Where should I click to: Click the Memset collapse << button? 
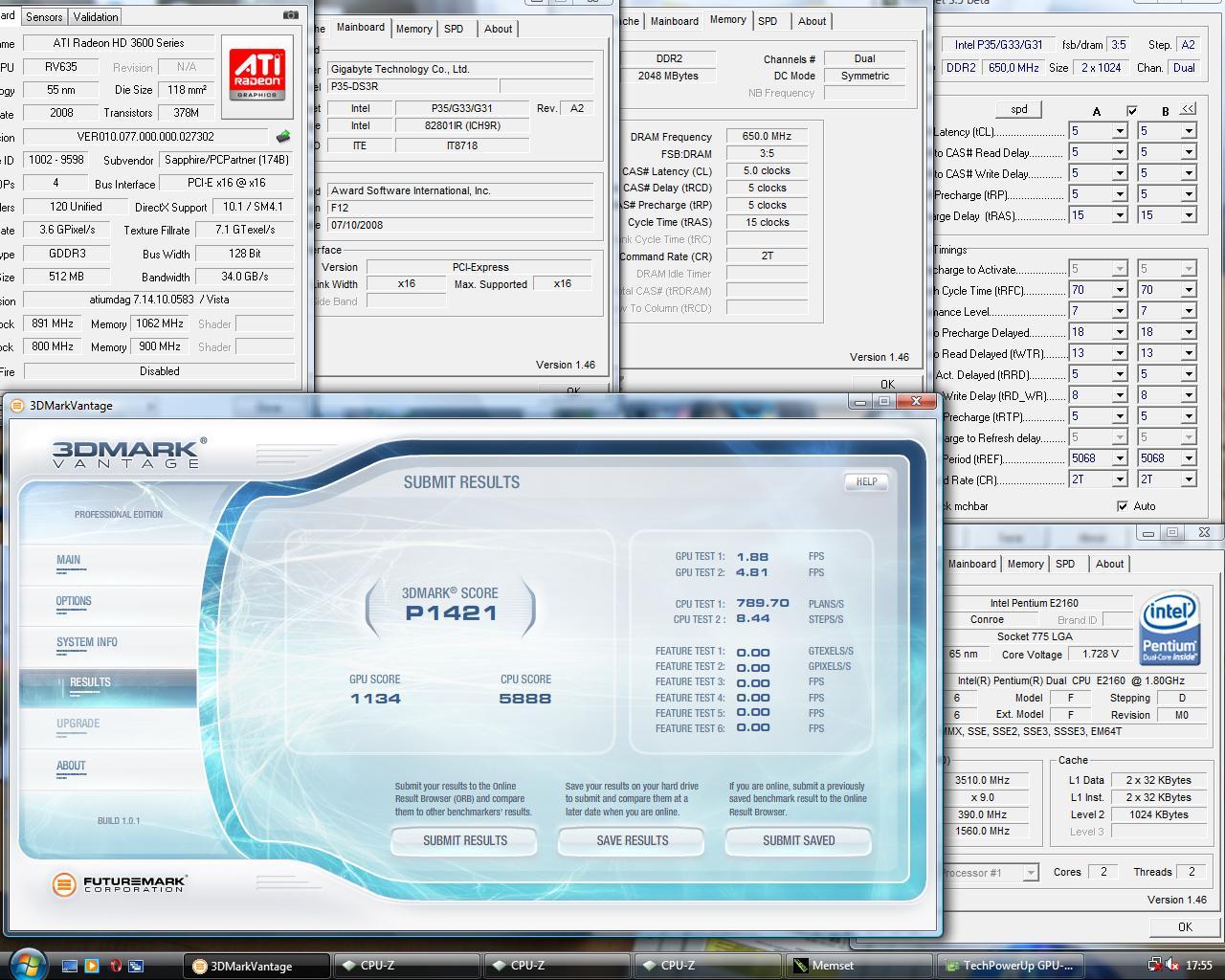pyautogui.click(x=1188, y=109)
